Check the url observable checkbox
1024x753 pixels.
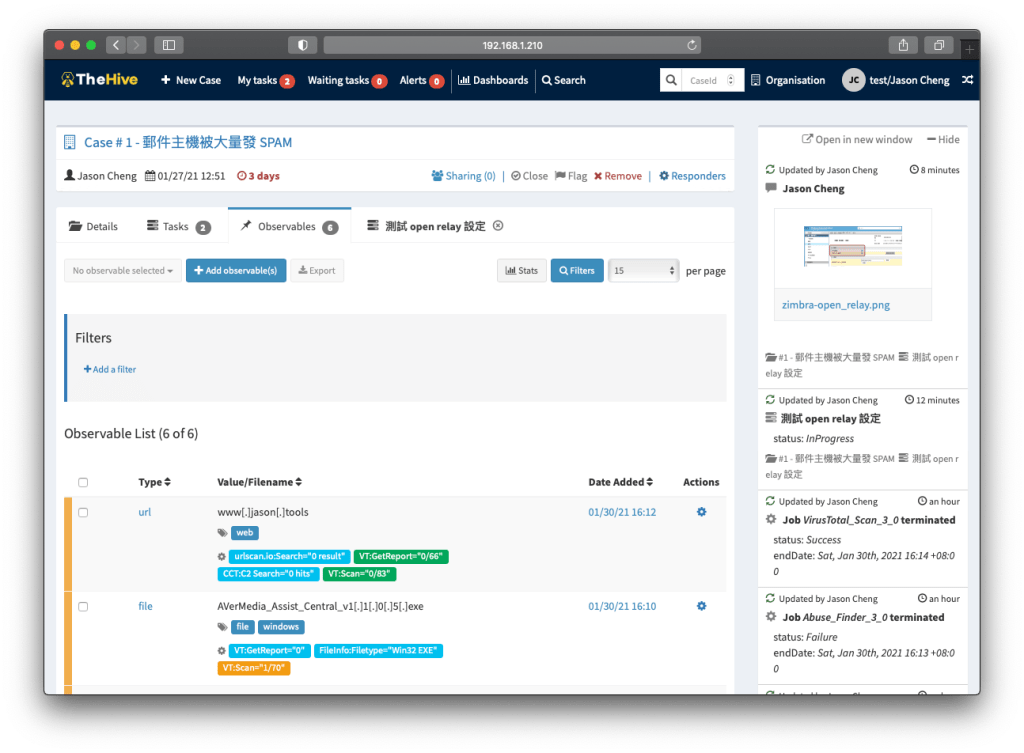coord(83,512)
